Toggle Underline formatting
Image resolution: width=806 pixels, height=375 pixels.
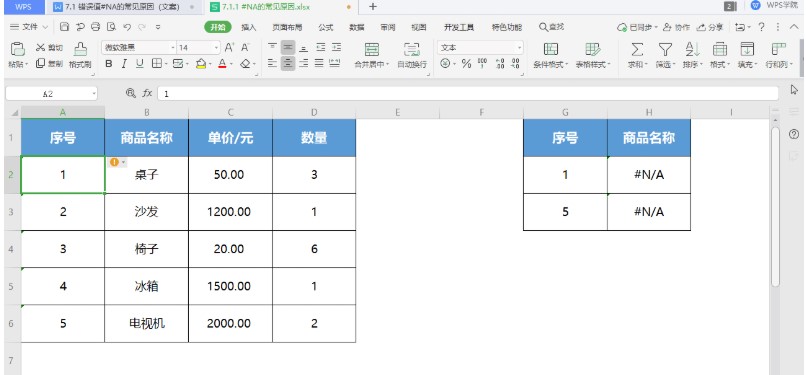[140, 64]
